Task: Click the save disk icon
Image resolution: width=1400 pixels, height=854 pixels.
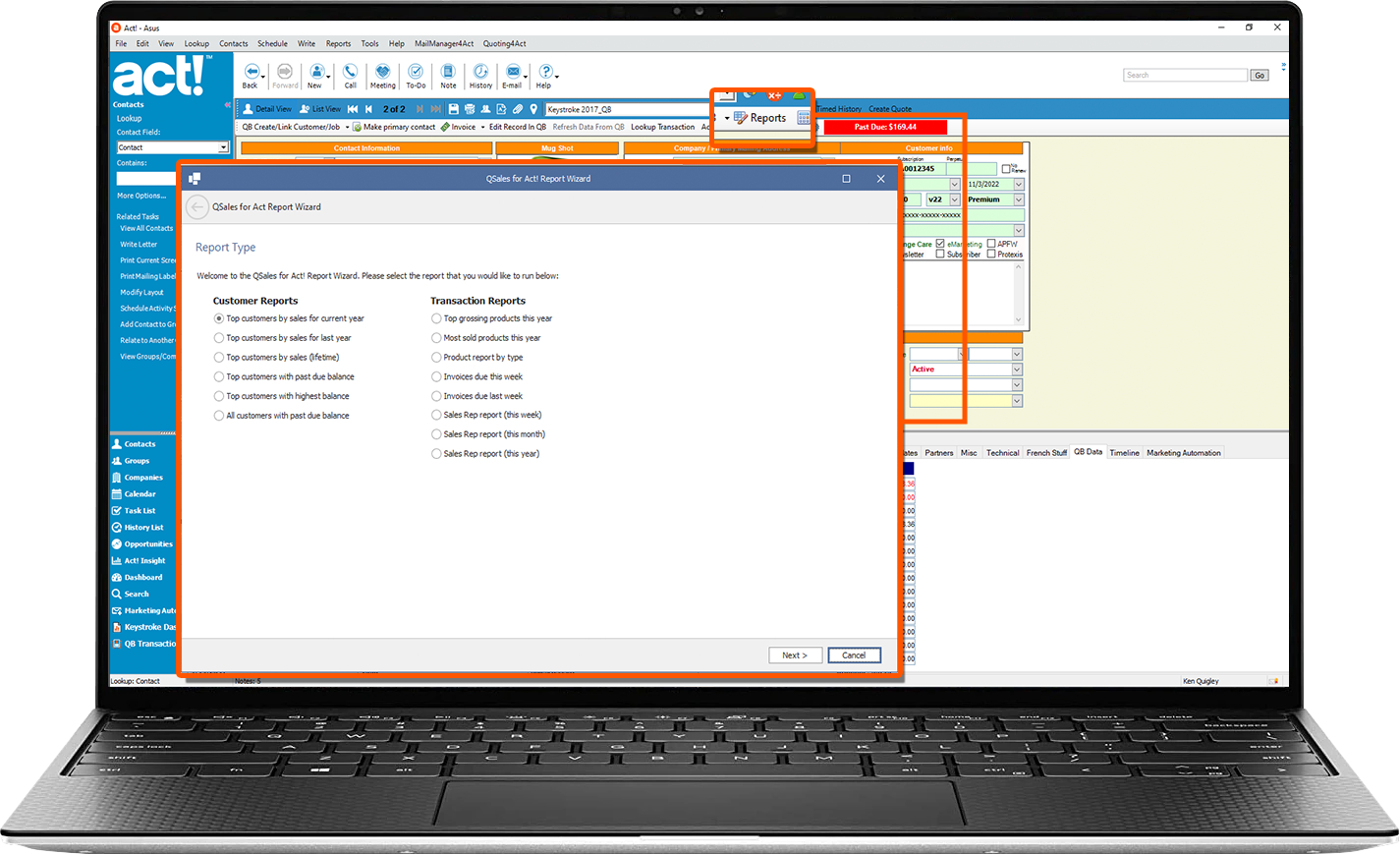Action: pyautogui.click(x=454, y=109)
